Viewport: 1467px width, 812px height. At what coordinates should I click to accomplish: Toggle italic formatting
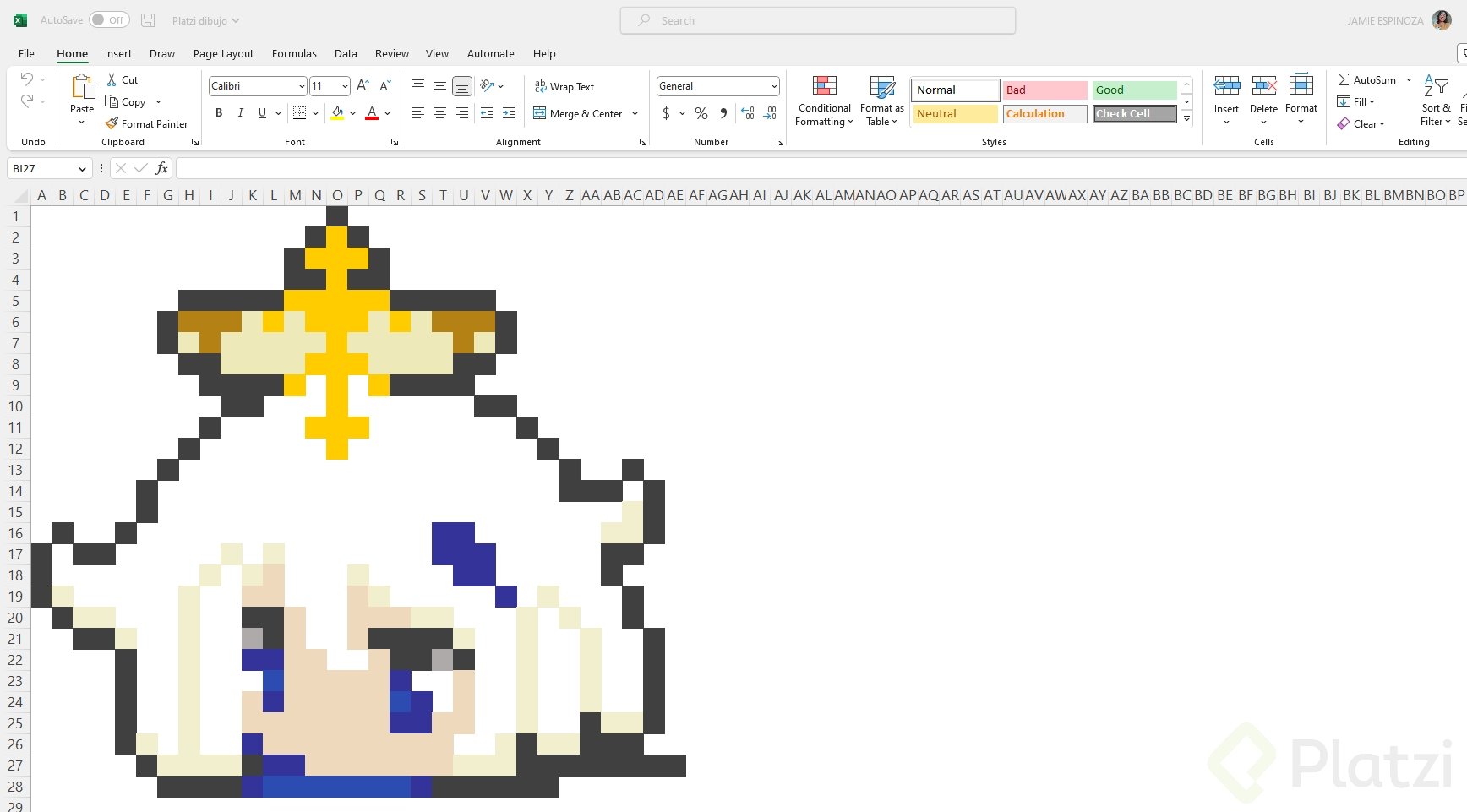(x=241, y=113)
